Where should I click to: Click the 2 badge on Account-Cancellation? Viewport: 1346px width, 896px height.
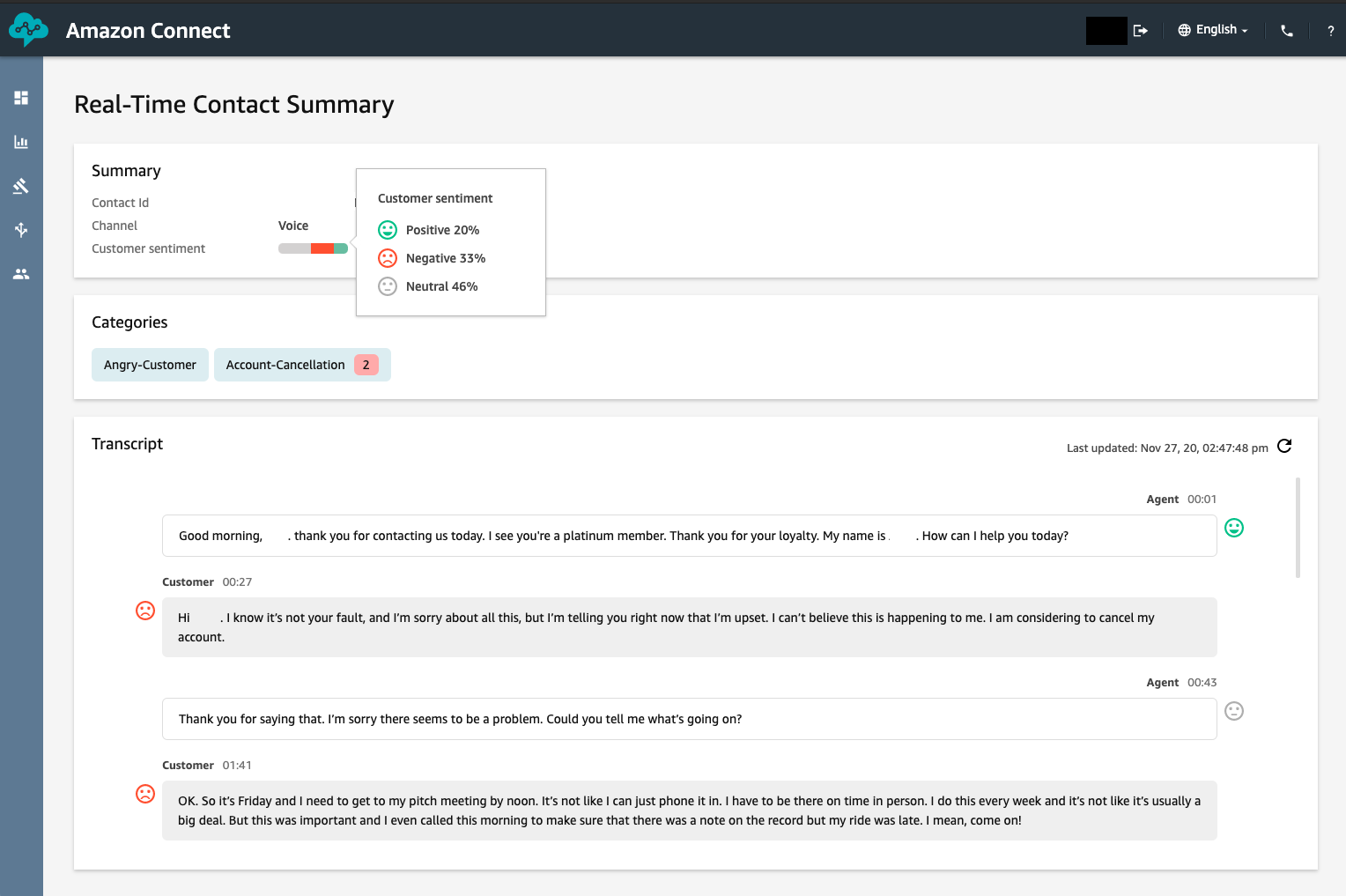pyautogui.click(x=366, y=364)
